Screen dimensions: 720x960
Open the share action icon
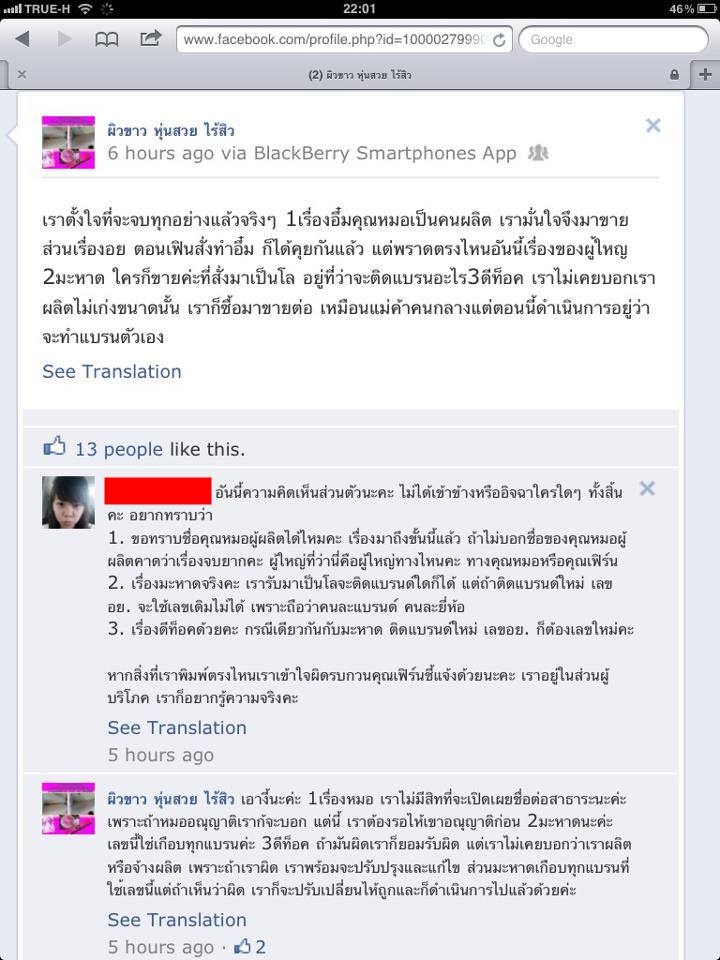150,39
